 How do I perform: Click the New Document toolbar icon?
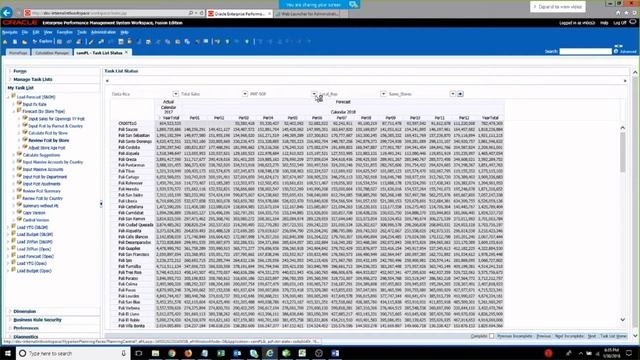coord(15,42)
